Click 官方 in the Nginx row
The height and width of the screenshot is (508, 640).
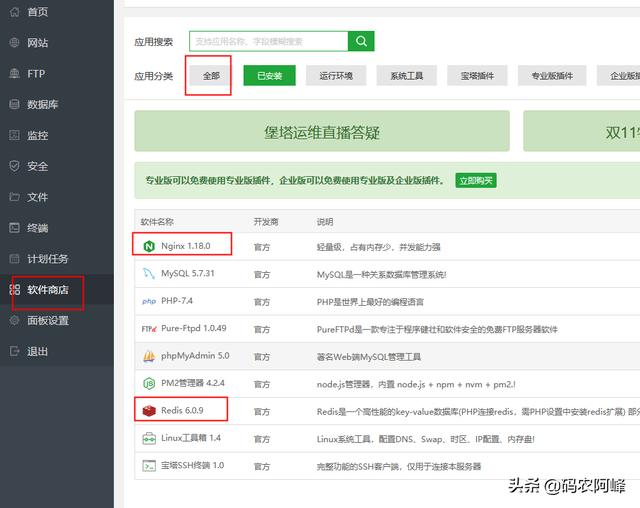[262, 247]
